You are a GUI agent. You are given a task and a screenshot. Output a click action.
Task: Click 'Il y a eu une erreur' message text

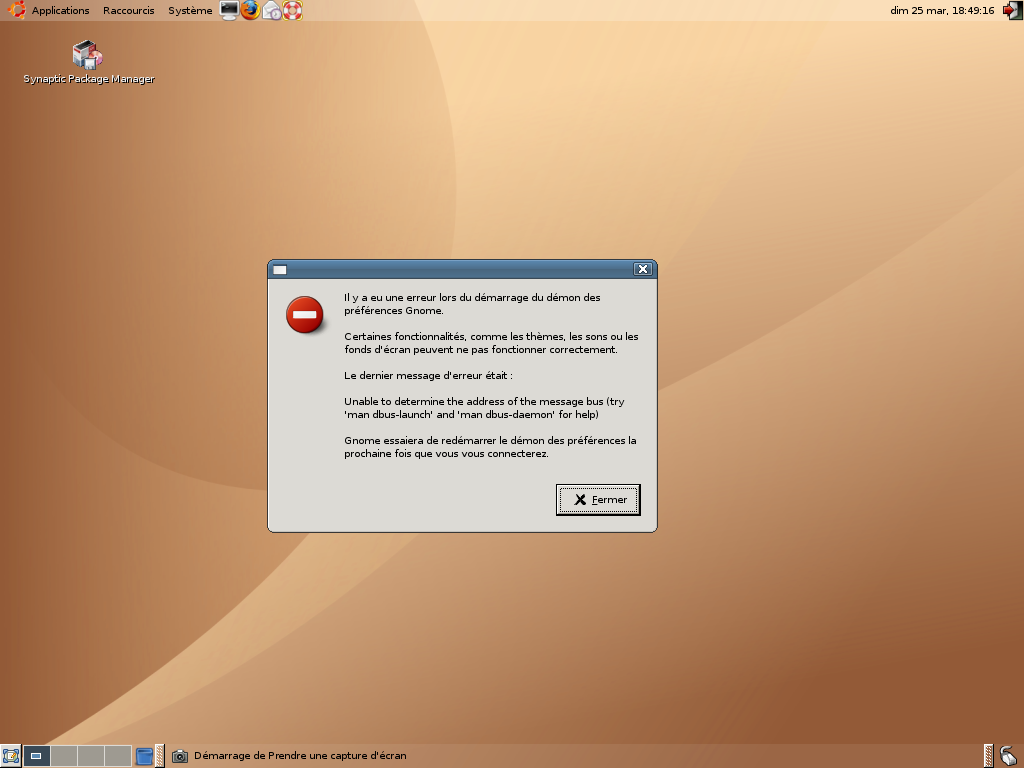point(472,304)
